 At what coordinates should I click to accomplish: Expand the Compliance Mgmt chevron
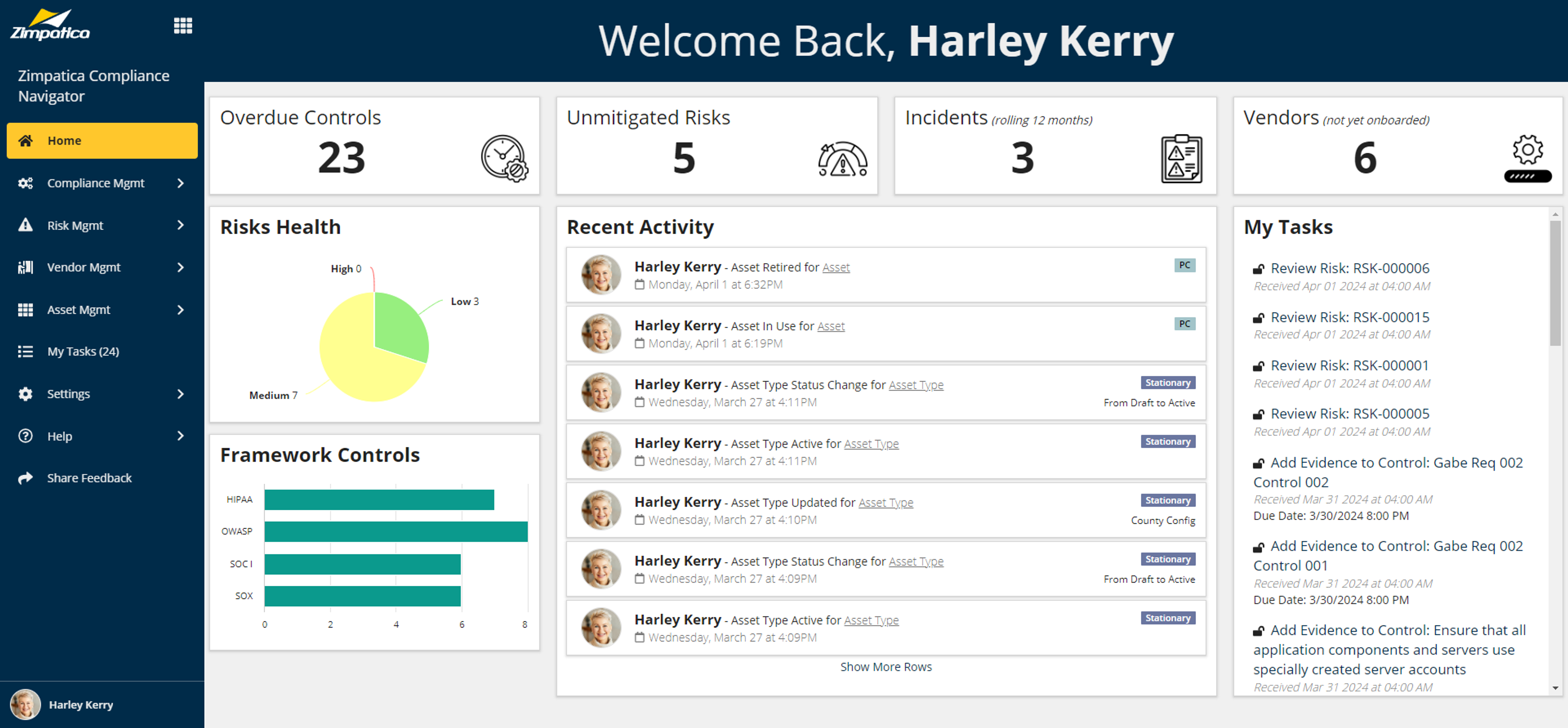pyautogui.click(x=180, y=183)
